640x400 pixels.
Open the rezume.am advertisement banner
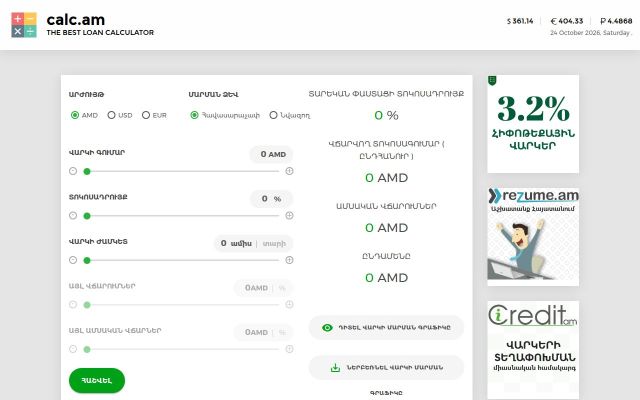533,237
